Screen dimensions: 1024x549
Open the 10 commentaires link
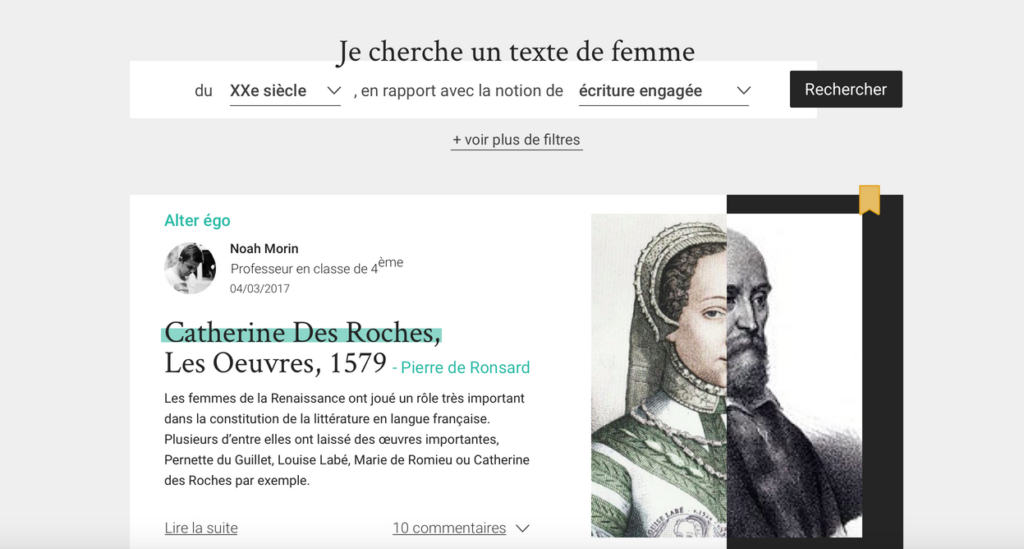coord(449,528)
